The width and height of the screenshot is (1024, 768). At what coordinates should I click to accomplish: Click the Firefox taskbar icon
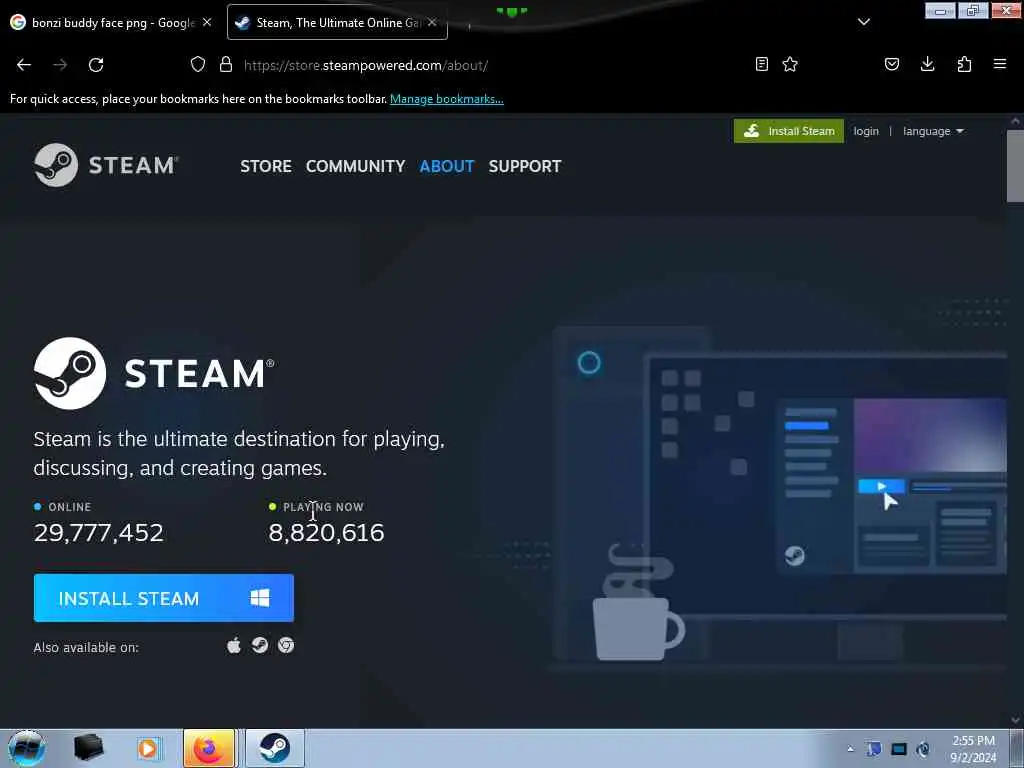click(x=209, y=748)
